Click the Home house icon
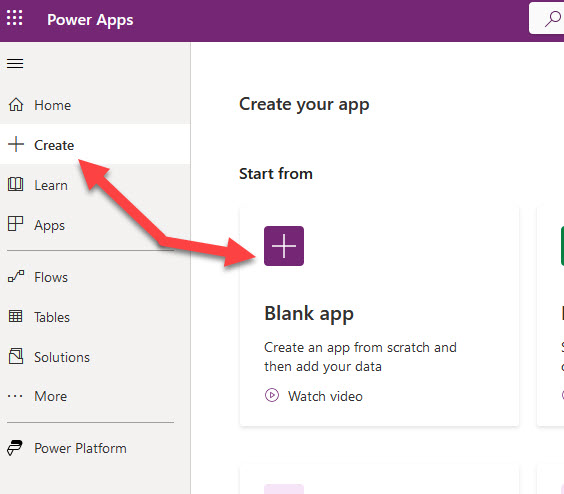This screenshot has width=564, height=494. (16, 105)
